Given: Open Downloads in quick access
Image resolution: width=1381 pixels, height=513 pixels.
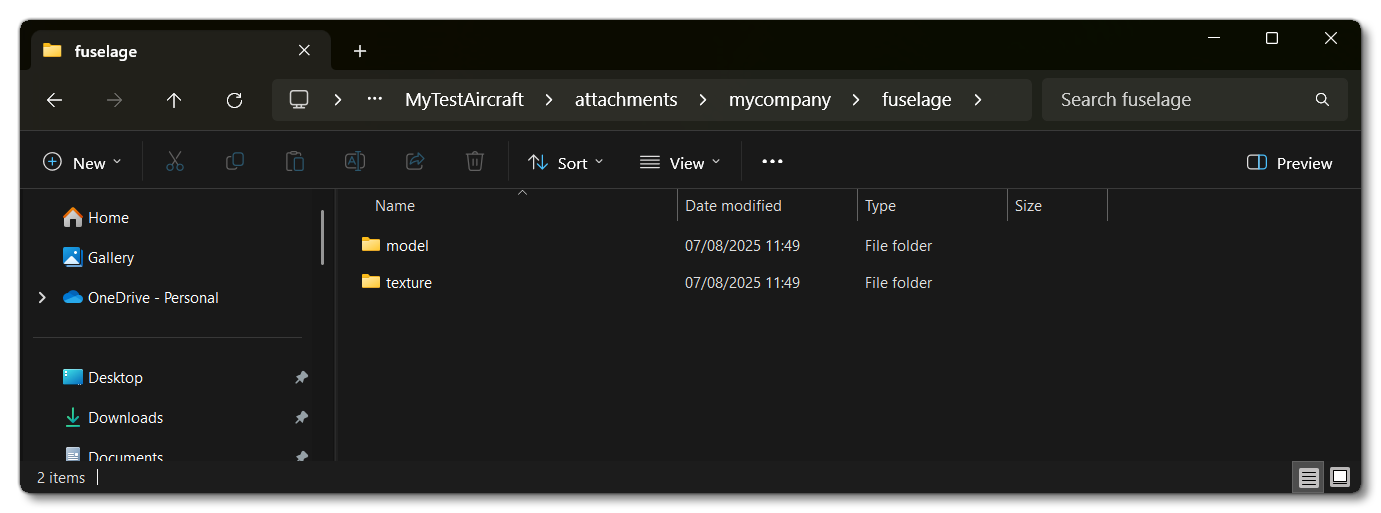Looking at the screenshot, I should coord(113,418).
